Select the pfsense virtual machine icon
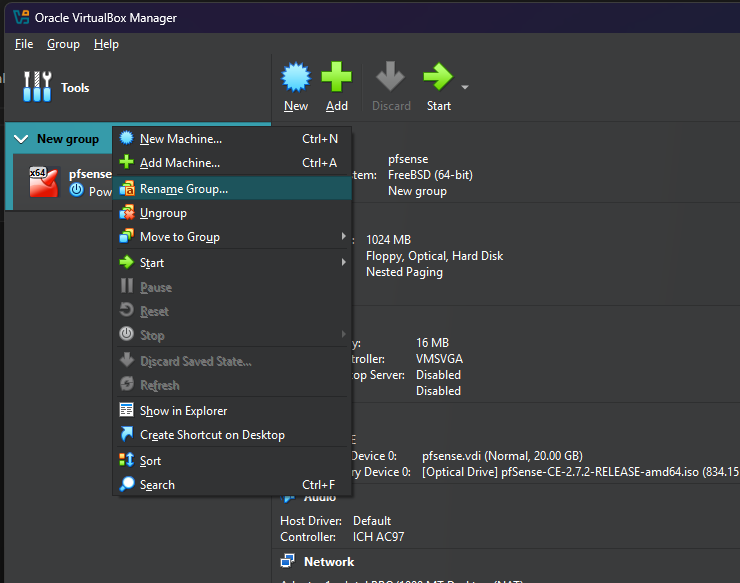The image size is (740, 583). point(44,182)
